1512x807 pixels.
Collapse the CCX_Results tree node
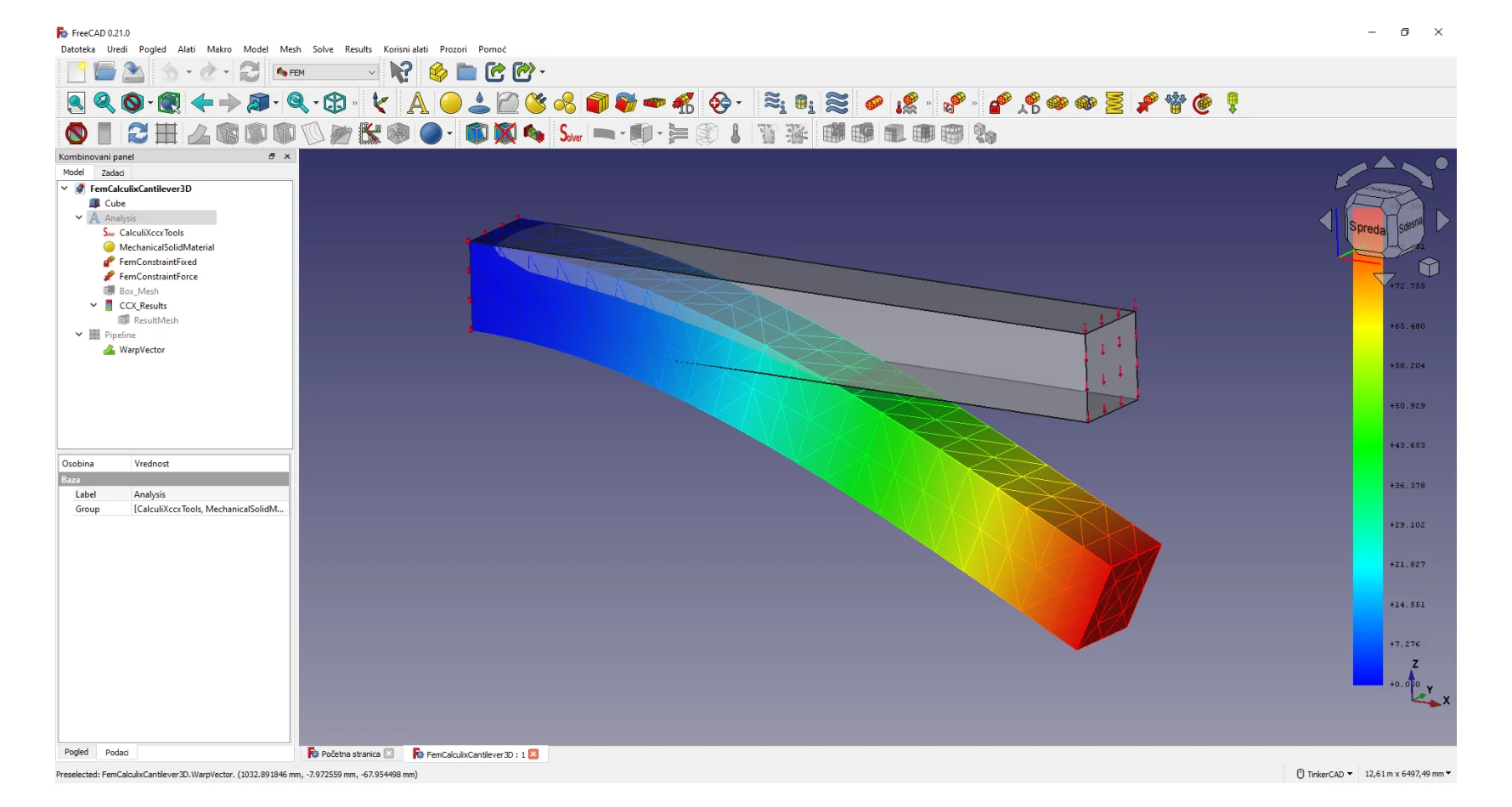(93, 306)
